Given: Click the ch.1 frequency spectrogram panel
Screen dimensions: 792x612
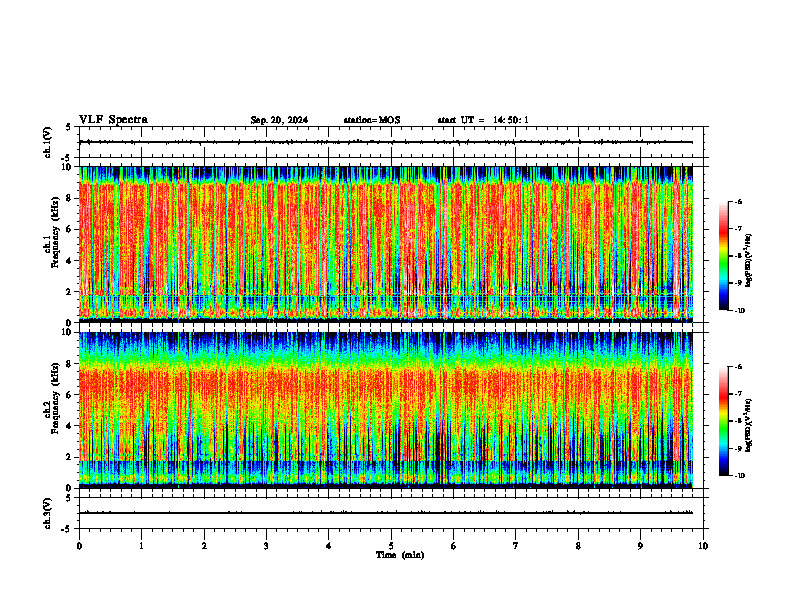Looking at the screenshot, I should tap(386, 244).
